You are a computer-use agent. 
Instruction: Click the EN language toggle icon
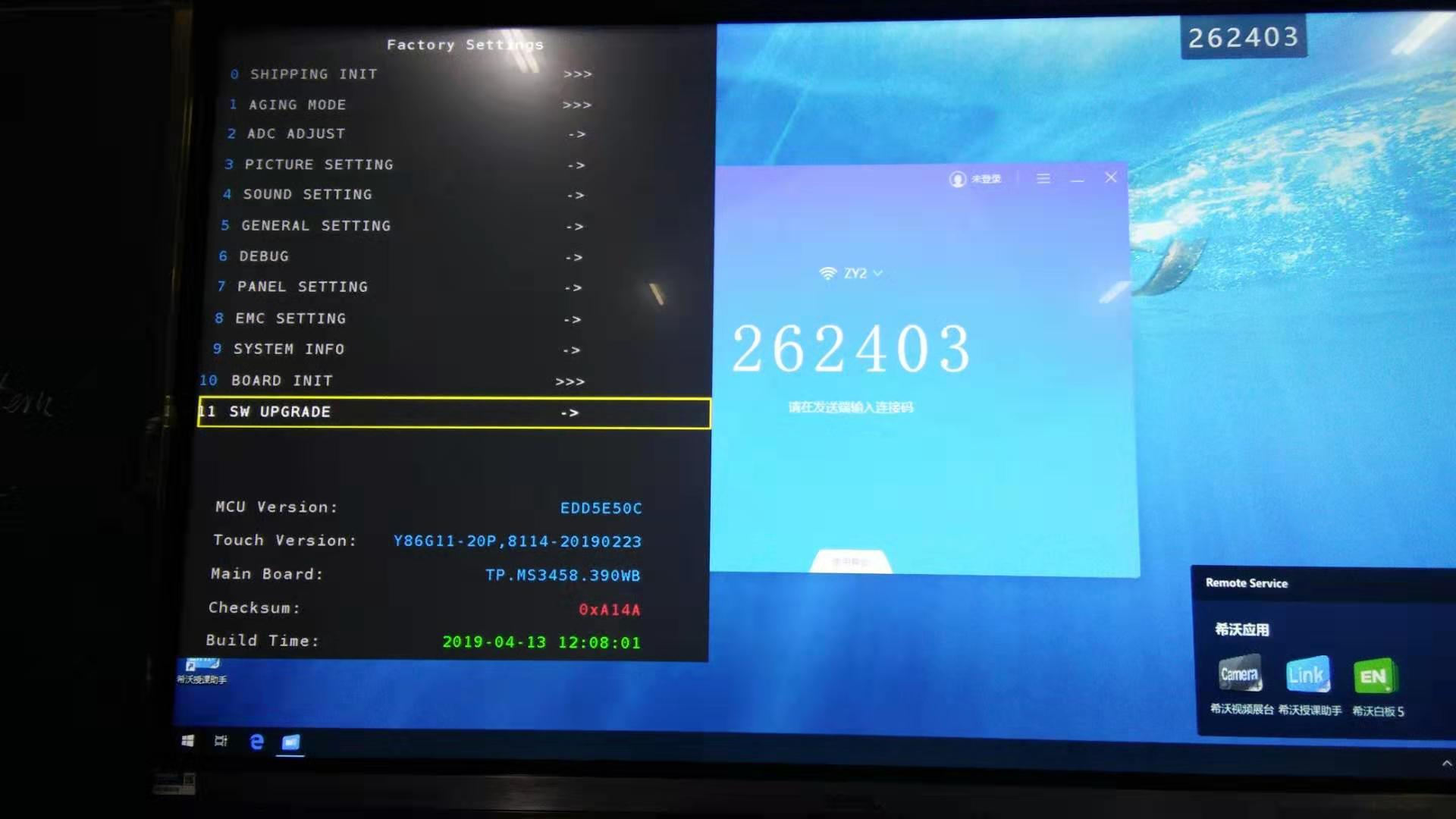[1373, 675]
